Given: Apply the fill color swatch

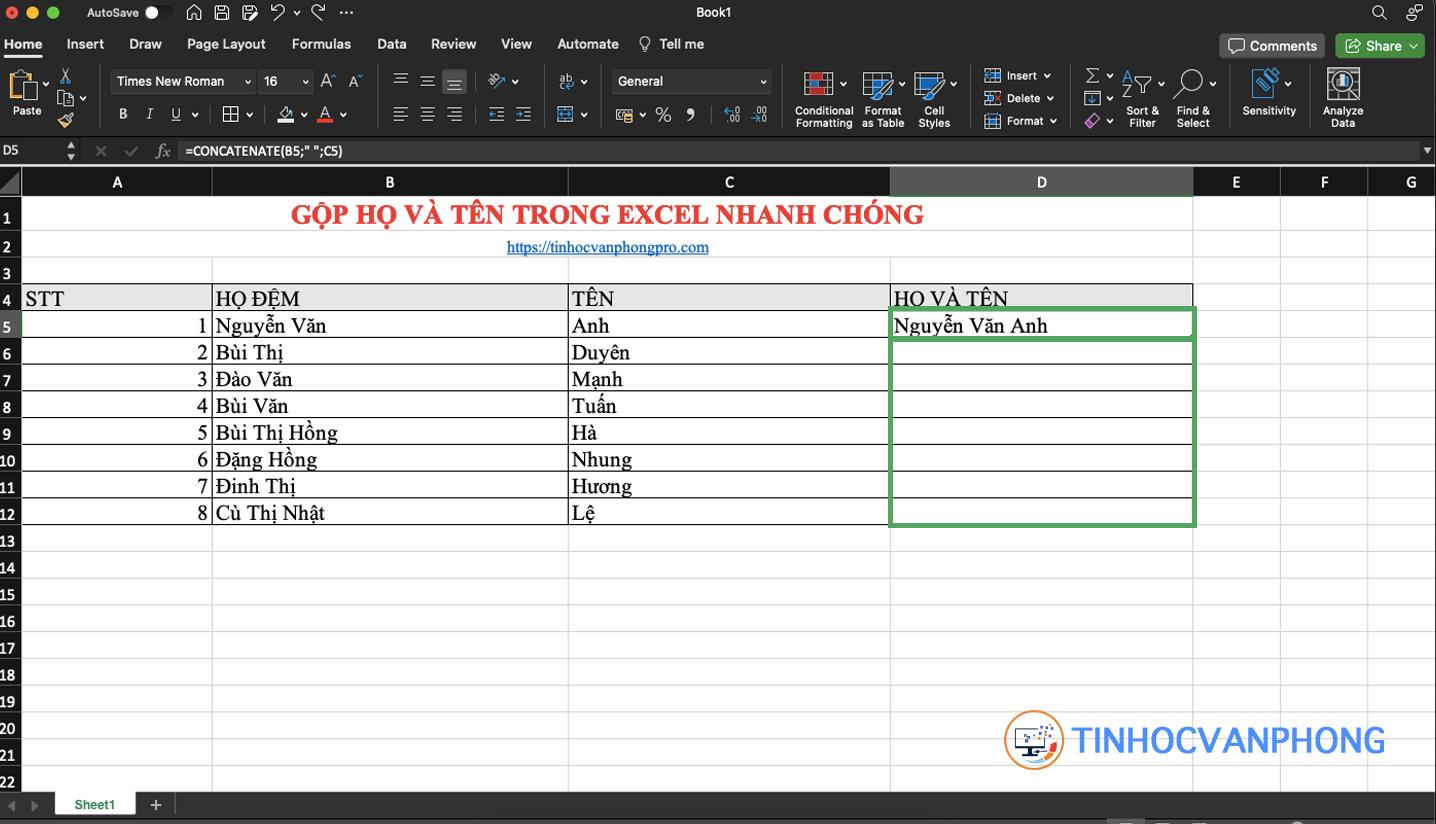Looking at the screenshot, I should coord(286,115).
